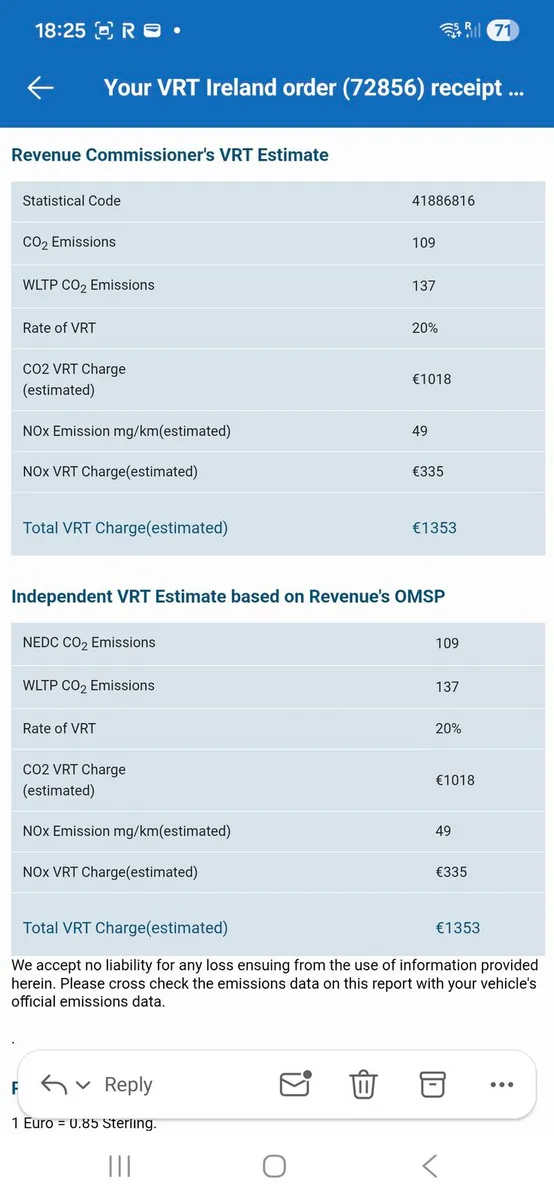
Task: Archive the email with the box icon
Action: point(432,1084)
